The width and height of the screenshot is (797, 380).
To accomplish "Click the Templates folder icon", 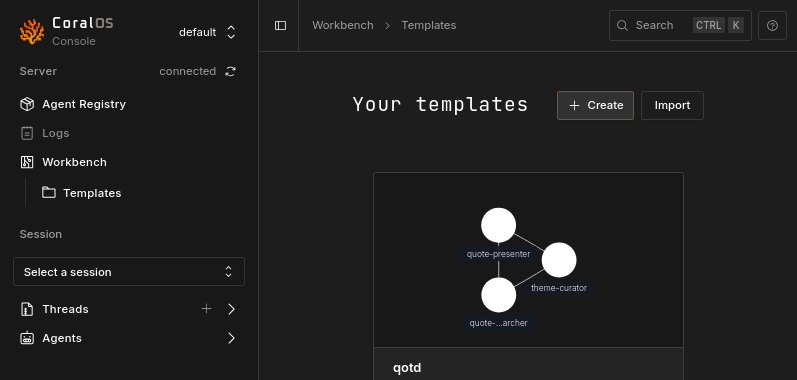I will pyautogui.click(x=49, y=193).
